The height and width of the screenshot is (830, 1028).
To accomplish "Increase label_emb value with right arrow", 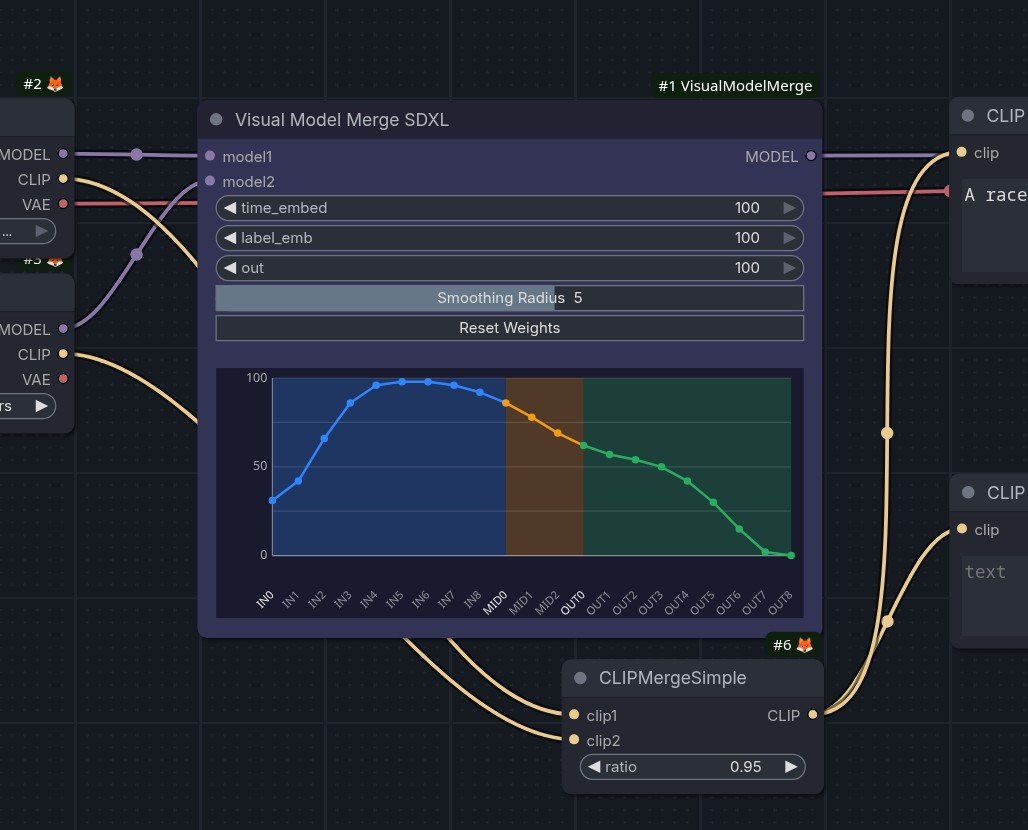I will (789, 238).
